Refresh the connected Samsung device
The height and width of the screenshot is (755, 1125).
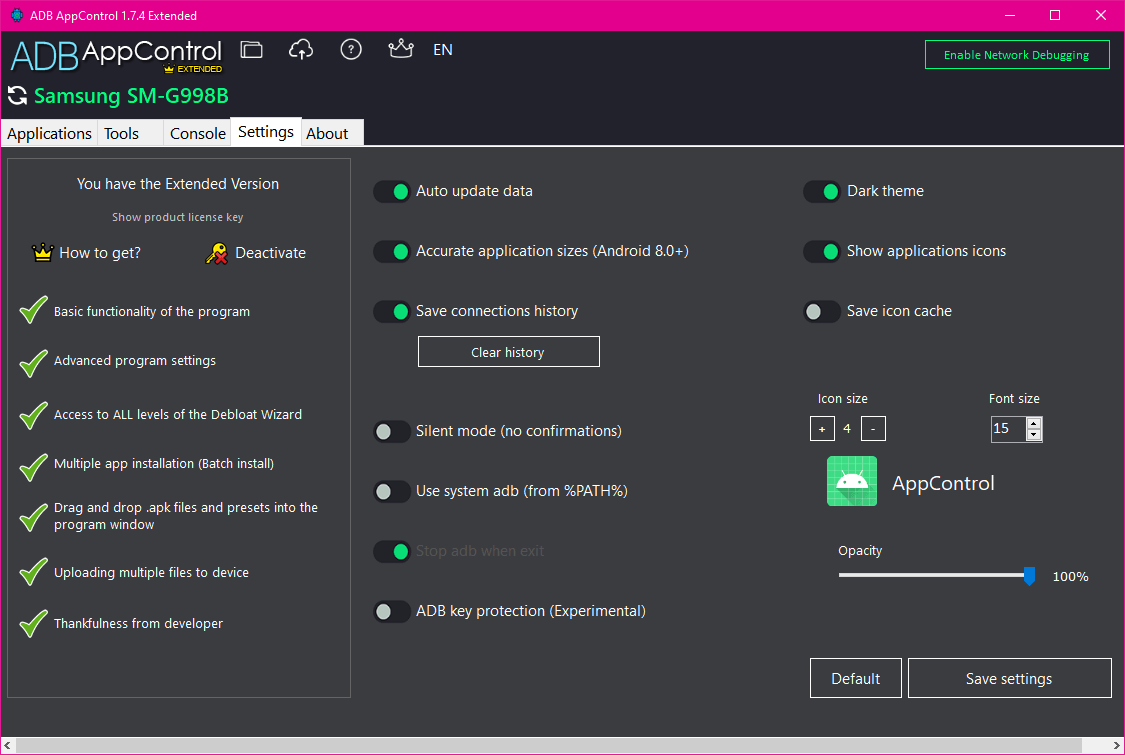tap(15, 96)
